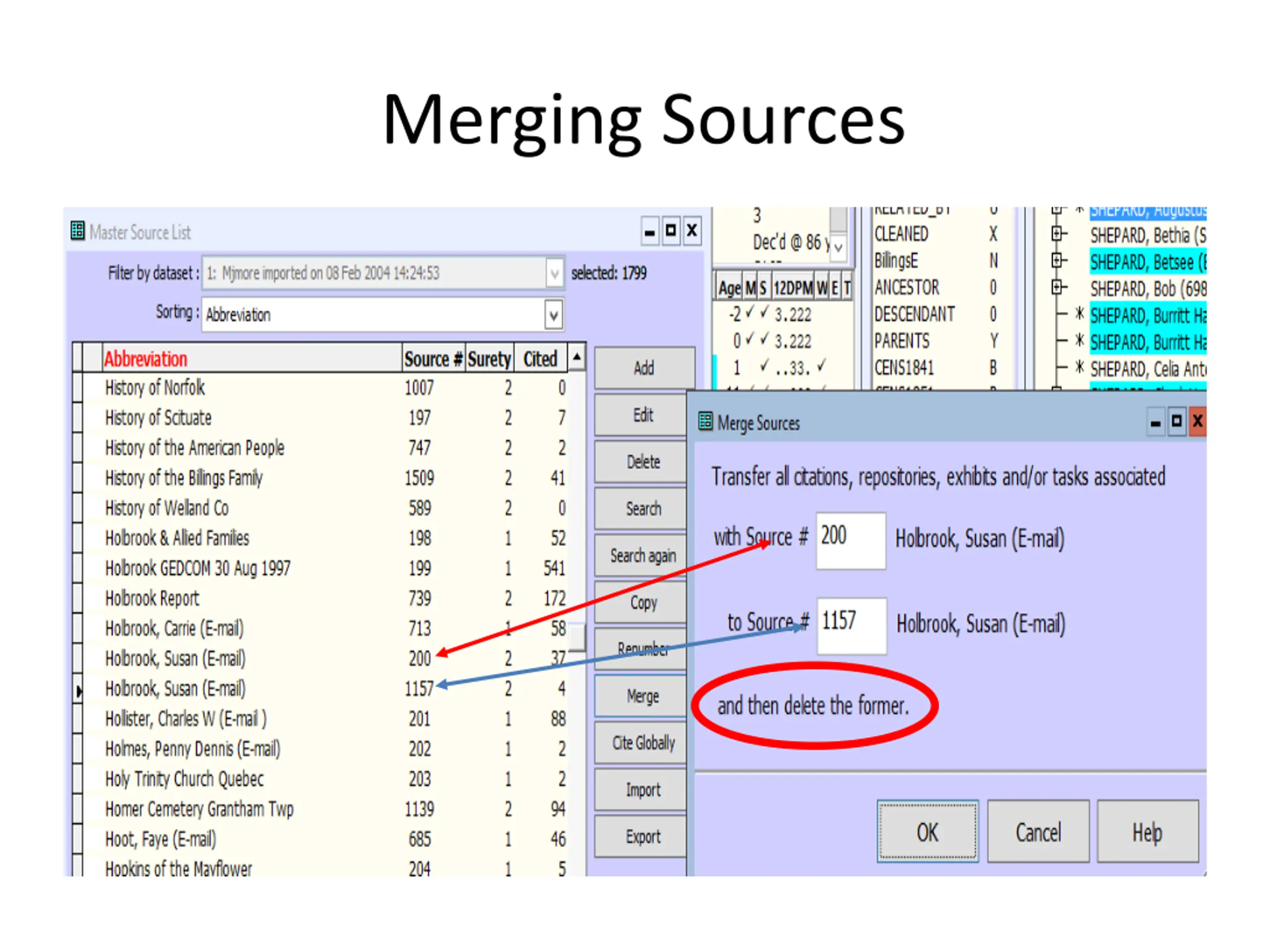Open Help in Merge Sources dialog
This screenshot has width=1270, height=952.
pyautogui.click(x=1147, y=832)
